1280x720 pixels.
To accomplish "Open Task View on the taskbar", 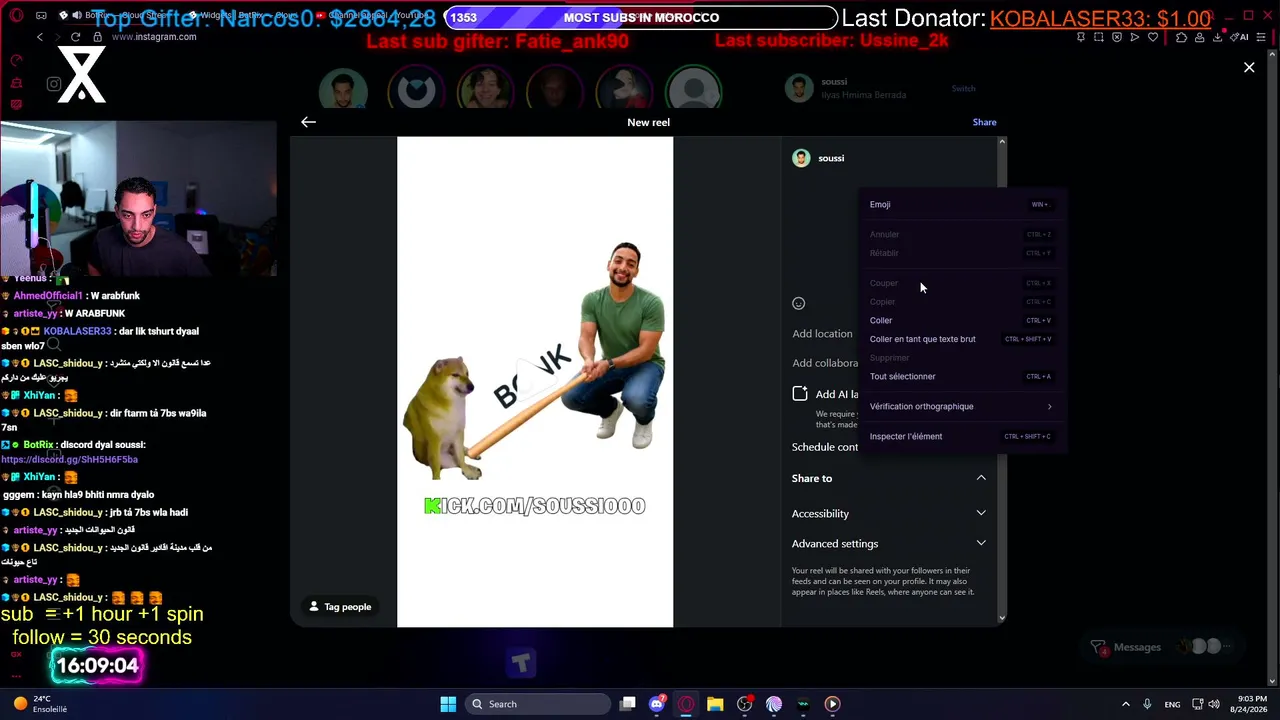I will [627, 704].
